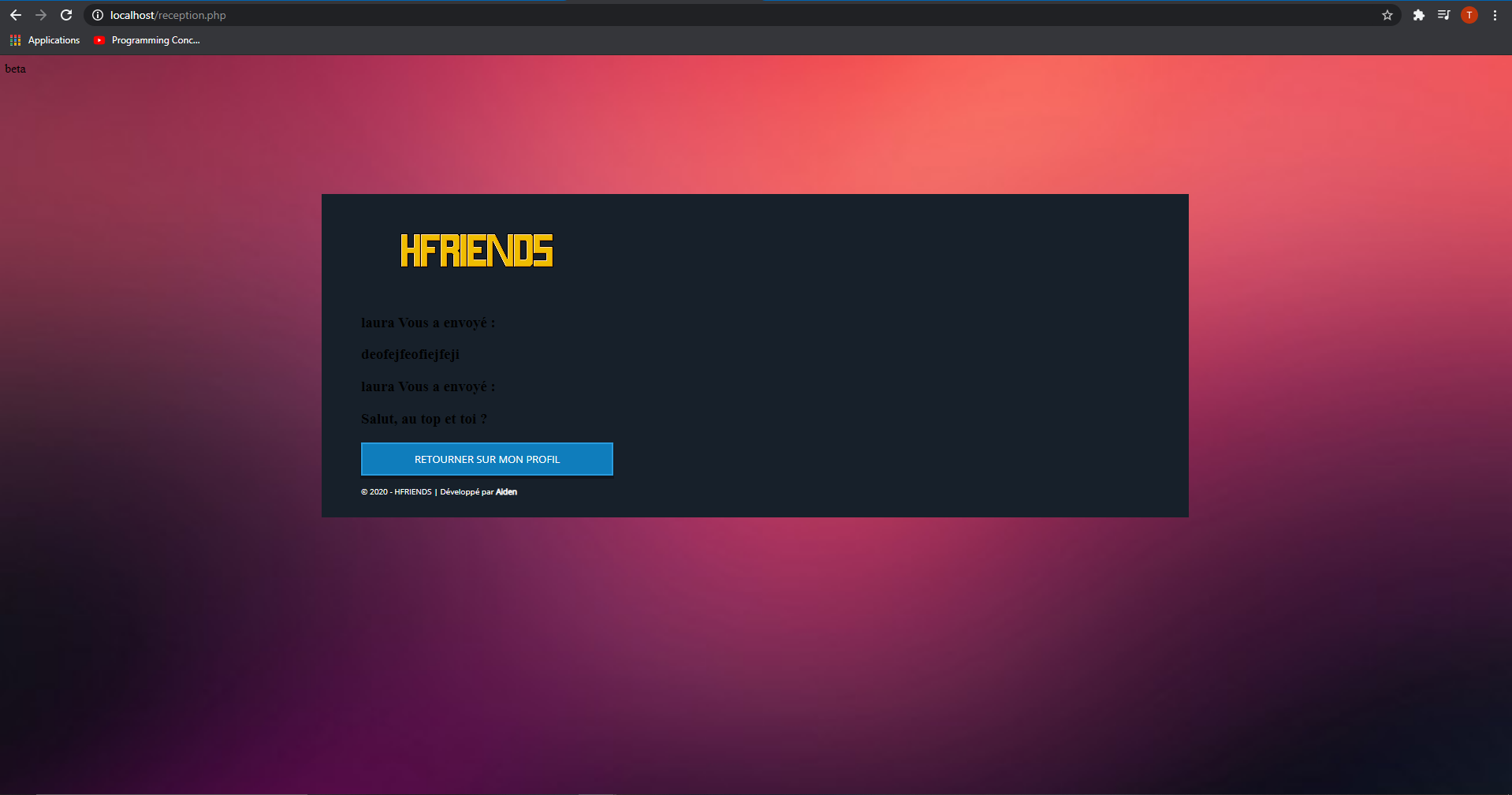
Task: Click the message deofejfeofiejfeji
Action: click(410, 354)
